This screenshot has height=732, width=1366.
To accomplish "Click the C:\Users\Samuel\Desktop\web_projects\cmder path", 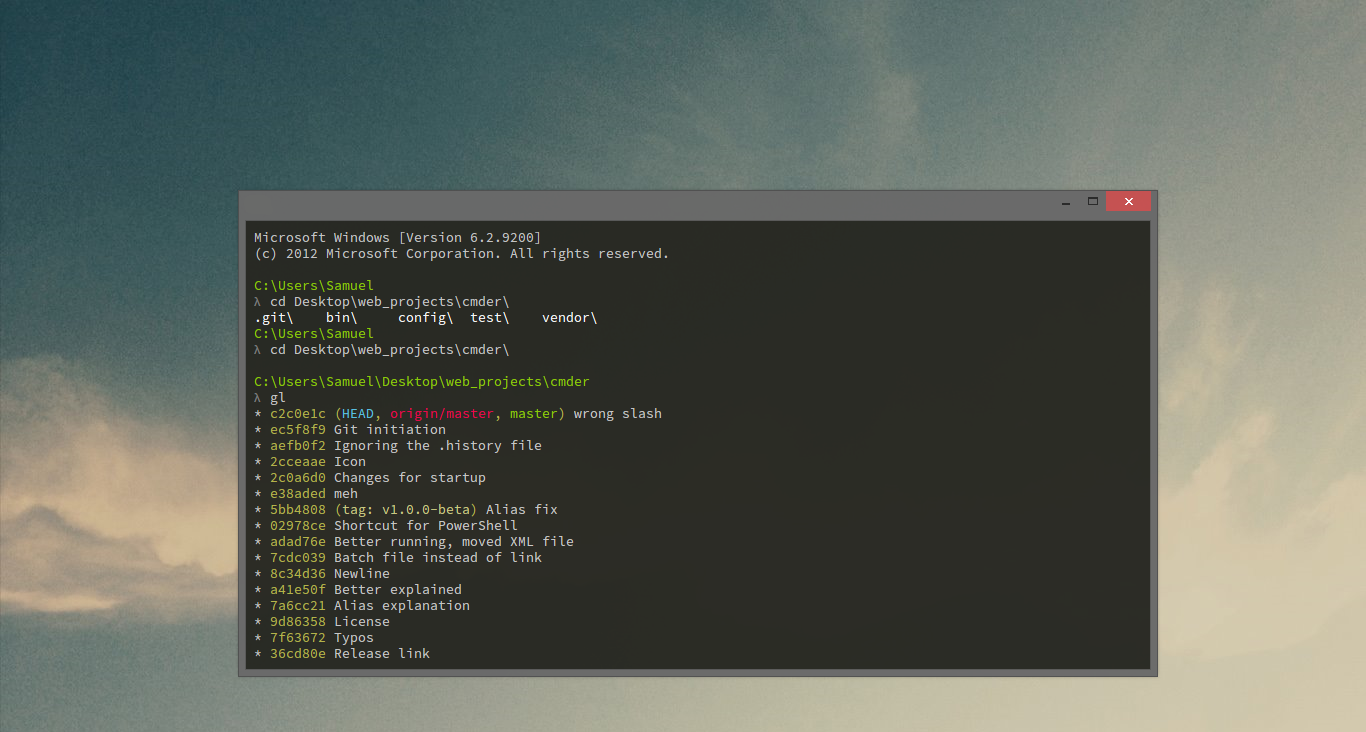I will (x=421, y=381).
